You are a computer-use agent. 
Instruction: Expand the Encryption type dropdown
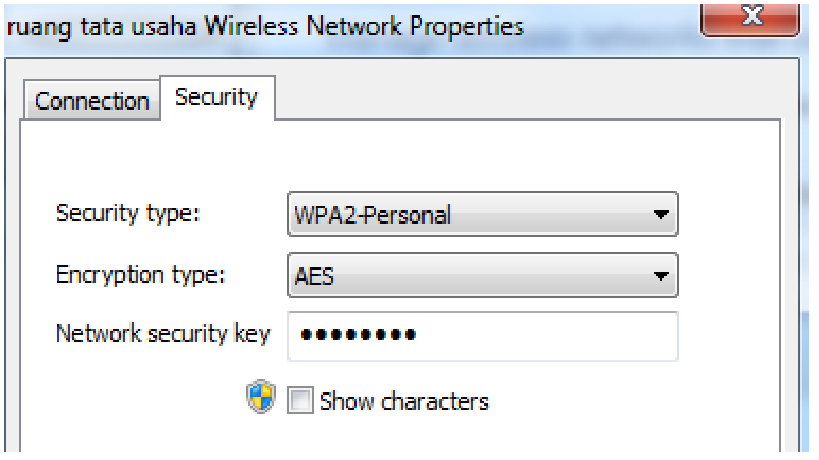point(482,276)
